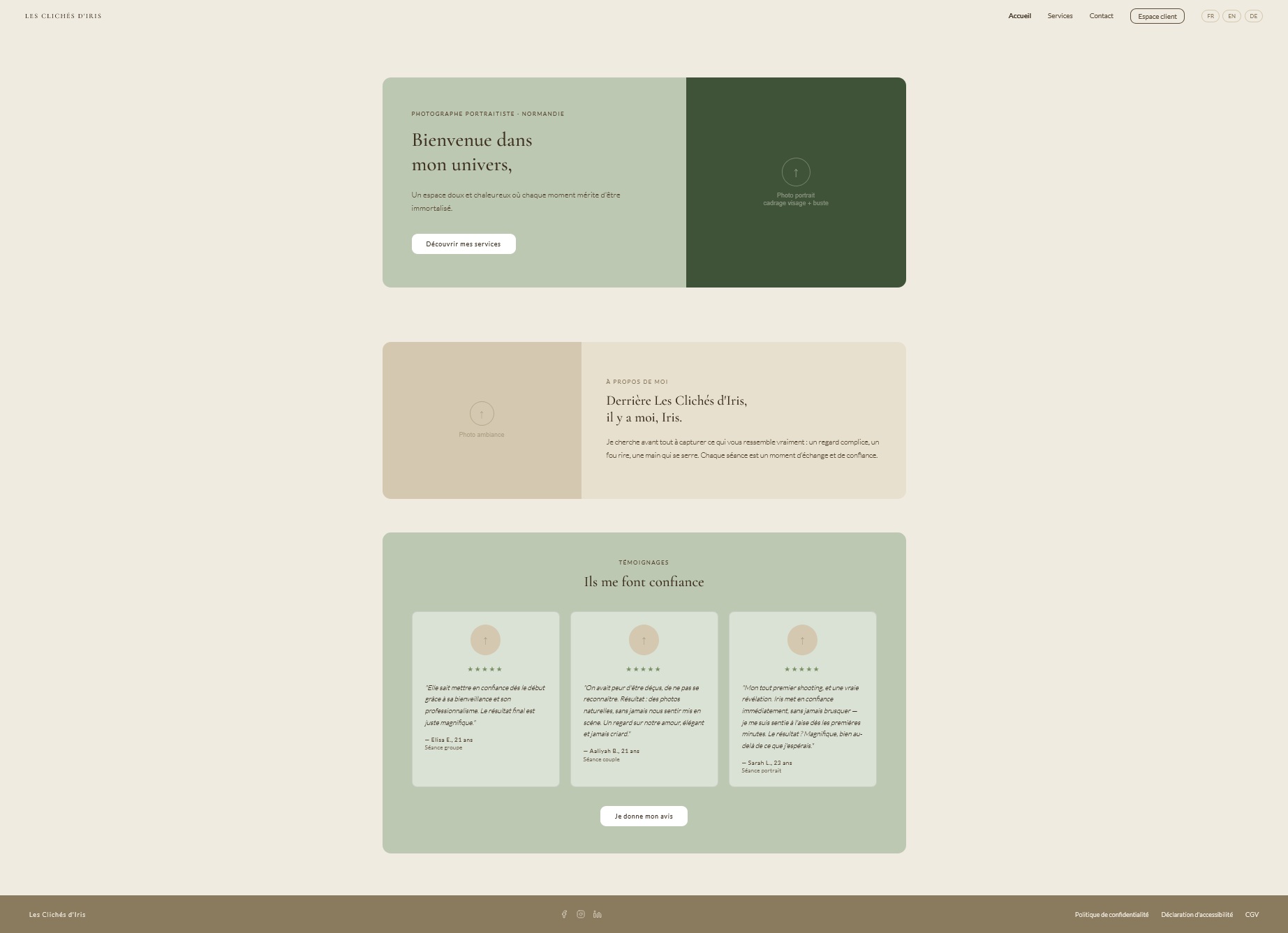This screenshot has width=1288, height=933.
Task: Click the star rating on Sarah L.'s review
Action: click(x=802, y=669)
